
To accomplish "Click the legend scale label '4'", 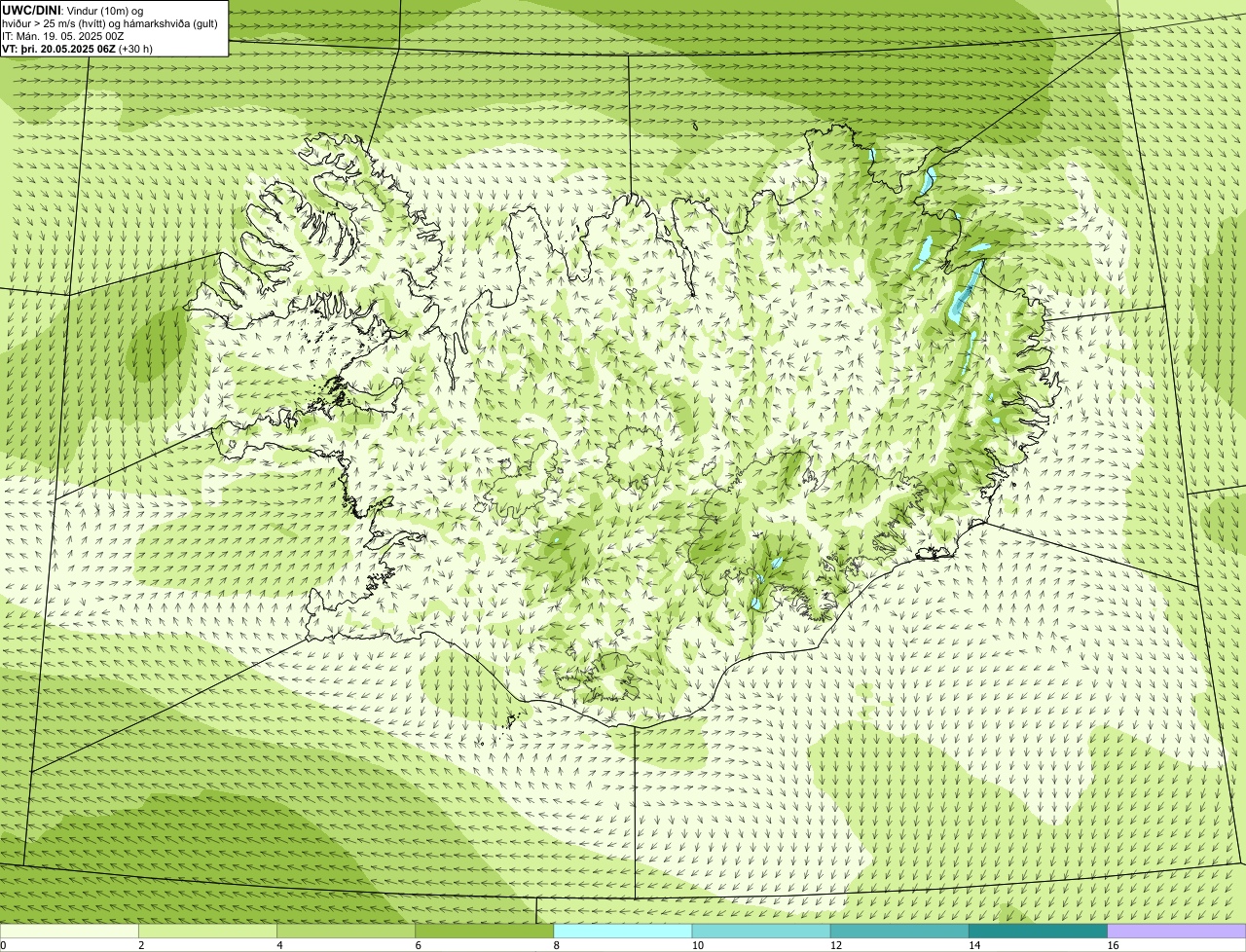I will (x=279, y=945).
